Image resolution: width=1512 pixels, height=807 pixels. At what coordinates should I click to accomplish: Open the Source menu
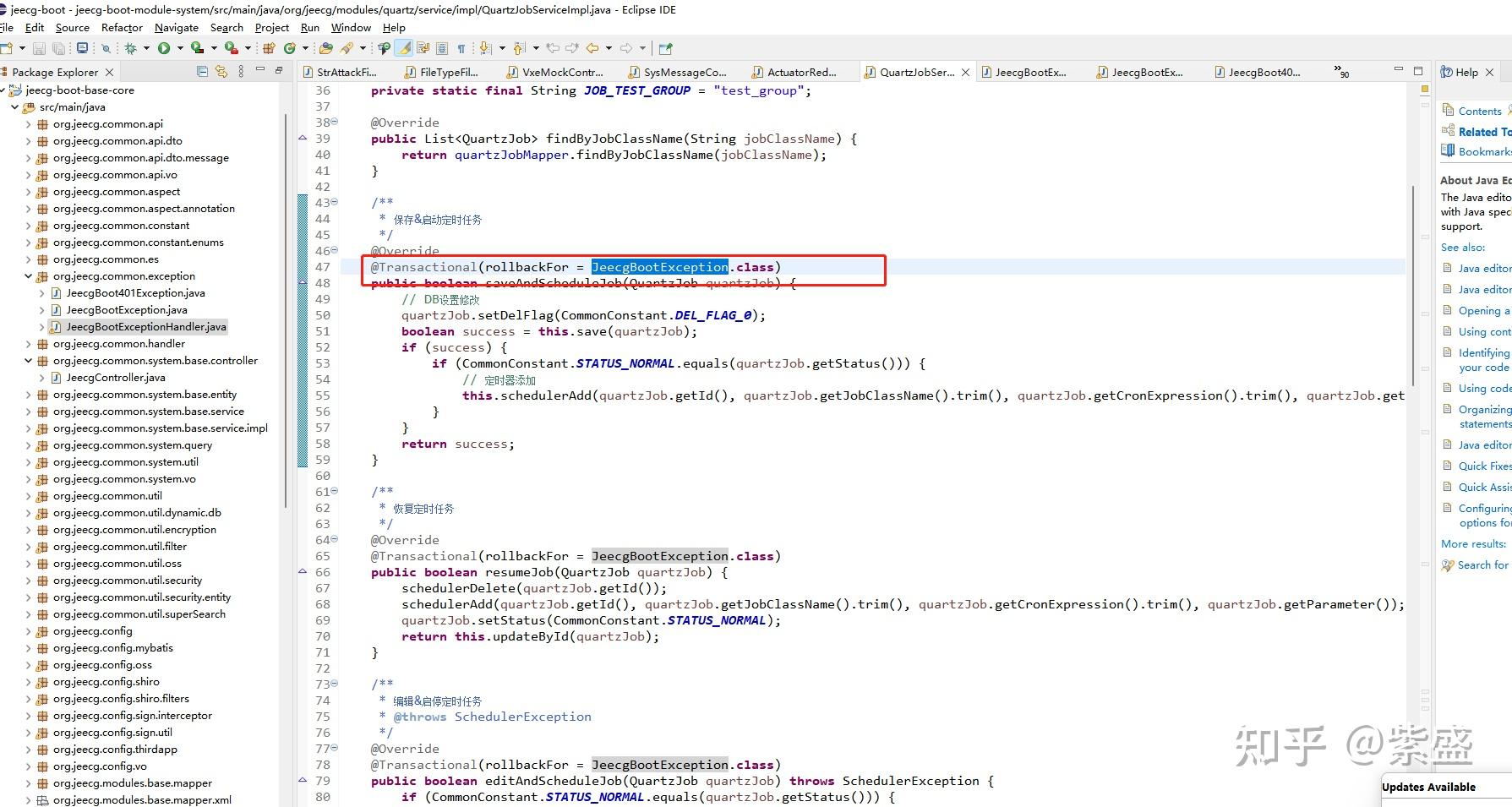(73, 27)
